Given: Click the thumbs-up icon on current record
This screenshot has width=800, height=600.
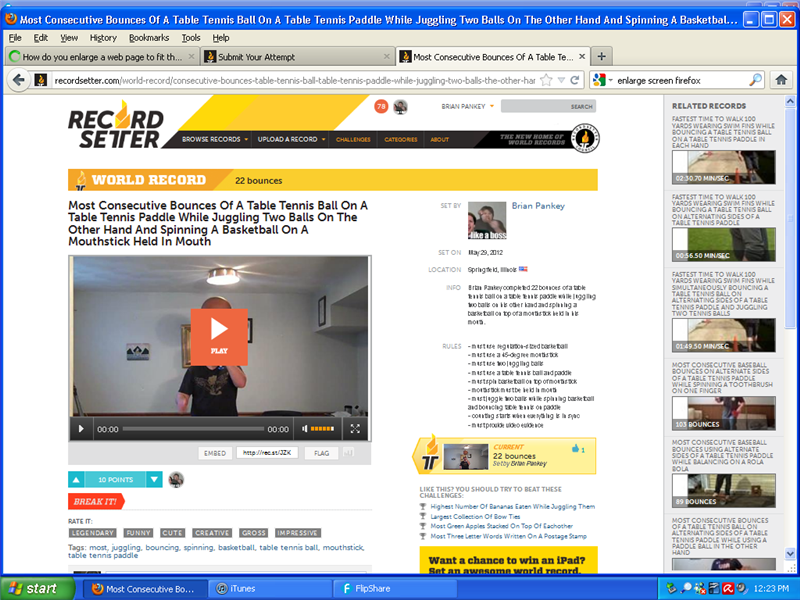Looking at the screenshot, I should [576, 448].
